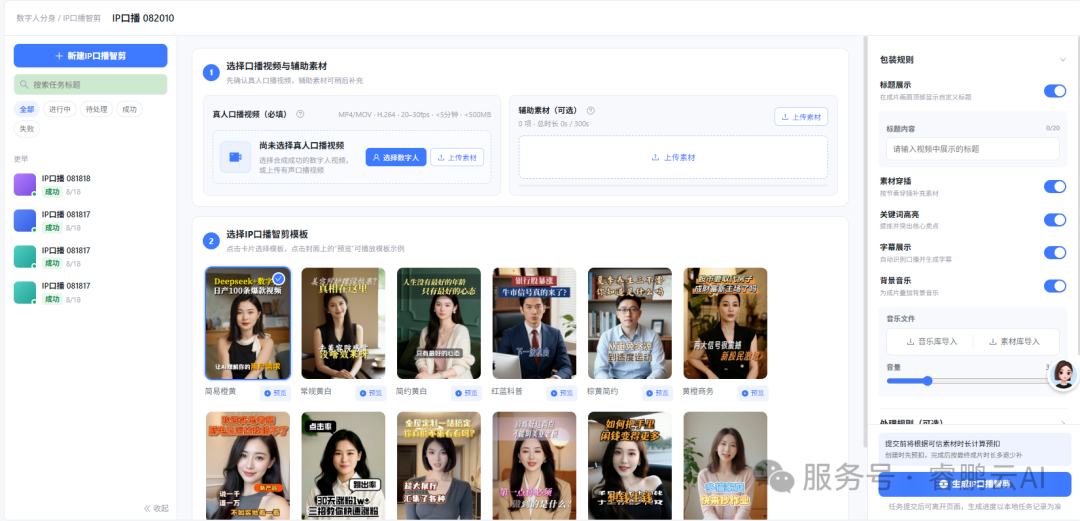The width and height of the screenshot is (1080, 521).
Task: Click the 数字人分身 breadcrumb link
Action: [x=37, y=18]
